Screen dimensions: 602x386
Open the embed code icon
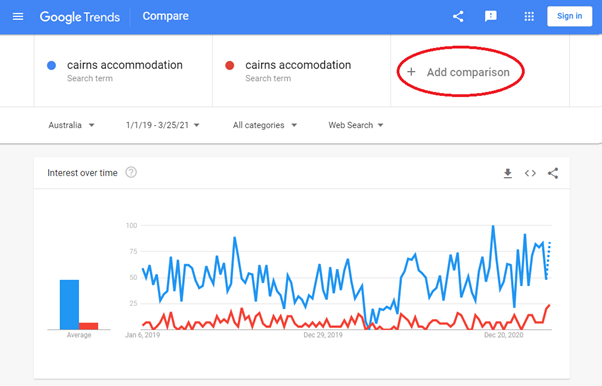(x=530, y=173)
